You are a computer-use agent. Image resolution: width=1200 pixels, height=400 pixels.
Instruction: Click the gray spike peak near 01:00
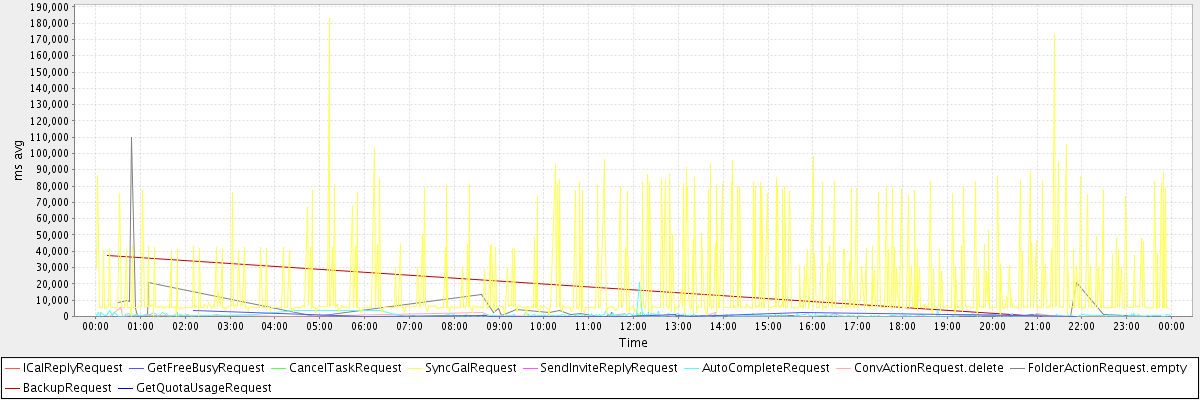(x=131, y=138)
